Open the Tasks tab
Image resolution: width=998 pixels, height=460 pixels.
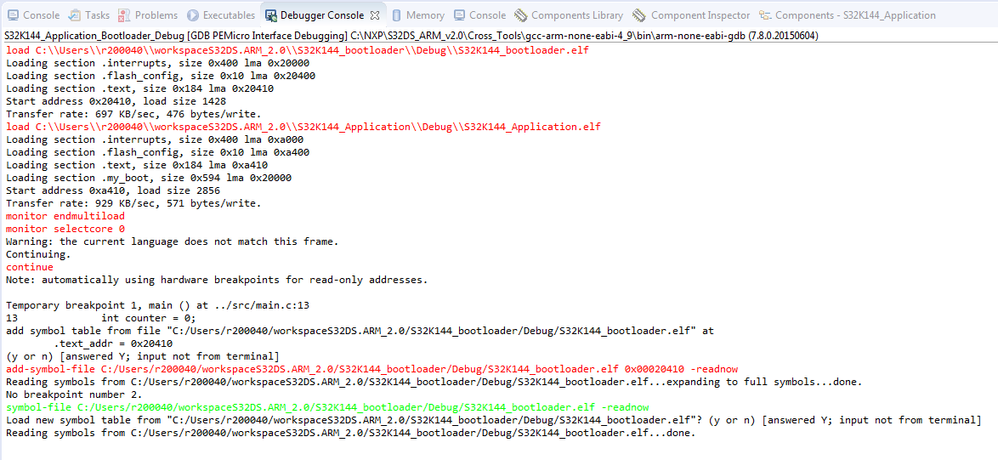point(88,15)
